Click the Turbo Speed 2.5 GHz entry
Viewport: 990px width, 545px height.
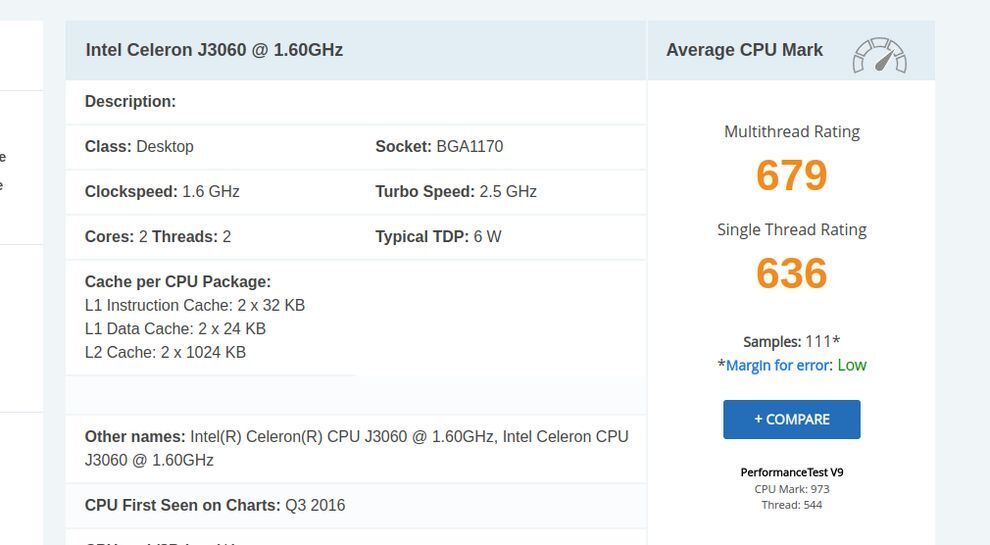pyautogui.click(x=456, y=192)
